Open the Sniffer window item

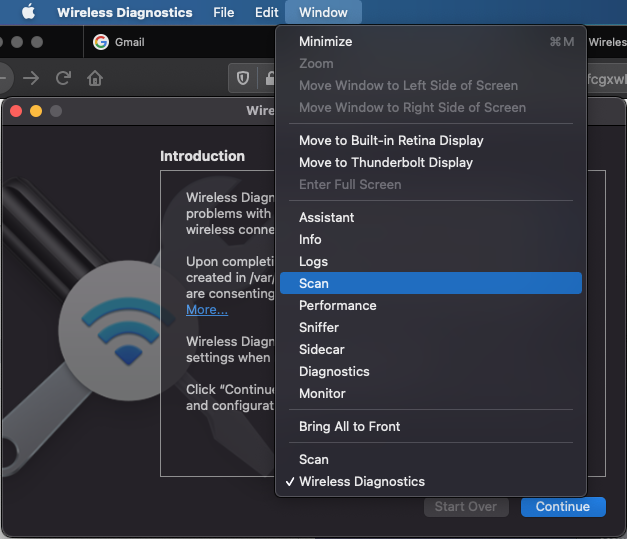431,327
